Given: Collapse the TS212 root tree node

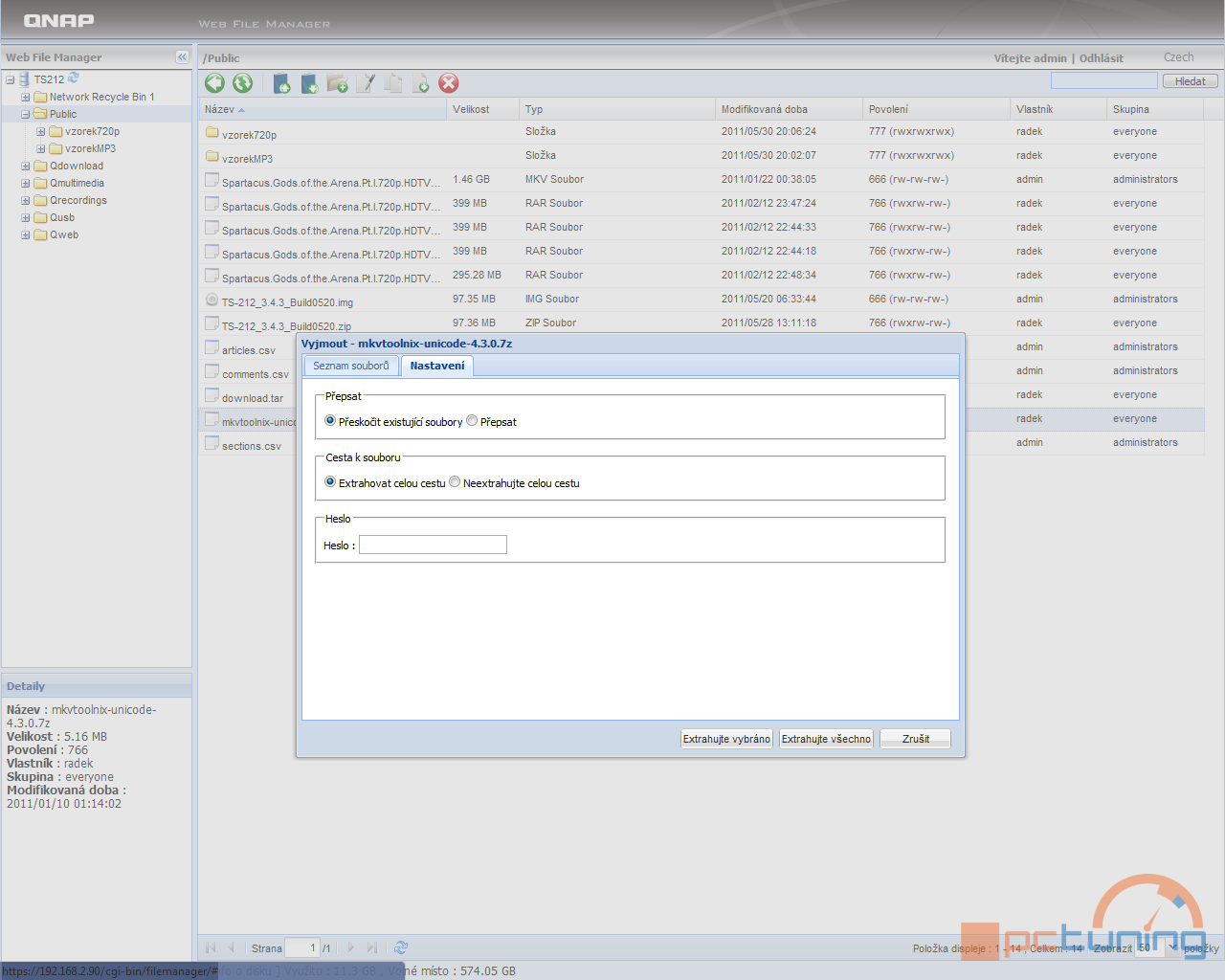Looking at the screenshot, I should pyautogui.click(x=10, y=79).
